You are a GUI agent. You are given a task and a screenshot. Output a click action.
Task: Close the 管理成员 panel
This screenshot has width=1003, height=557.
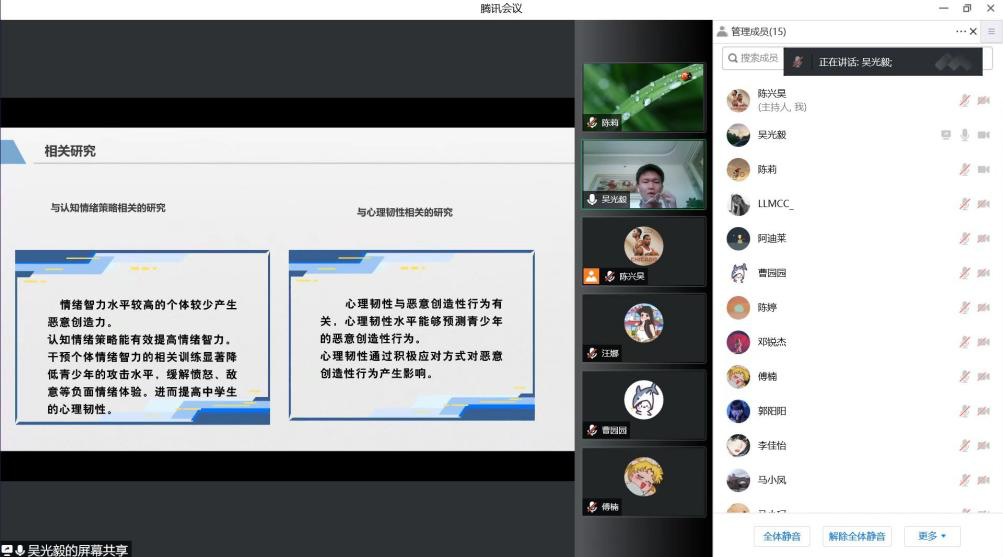(x=974, y=32)
